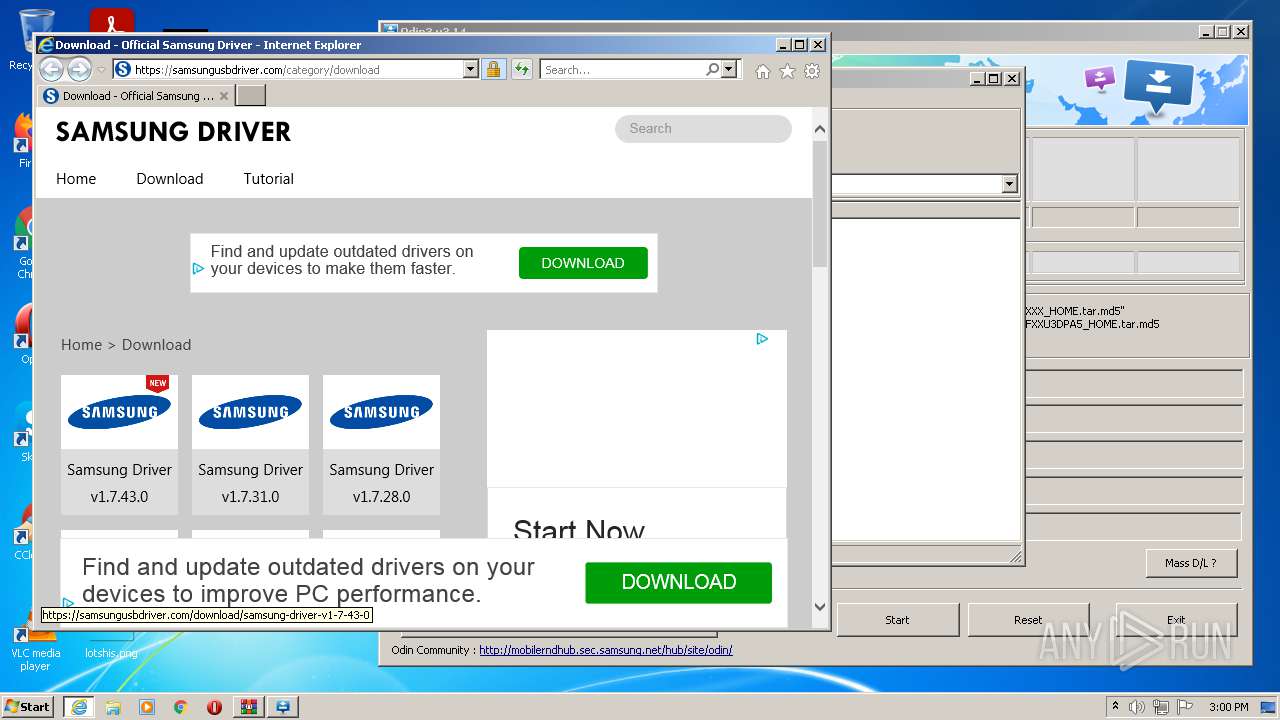The height and width of the screenshot is (720, 1280).
Task: Open Home in the site navigation
Action: click(76, 179)
